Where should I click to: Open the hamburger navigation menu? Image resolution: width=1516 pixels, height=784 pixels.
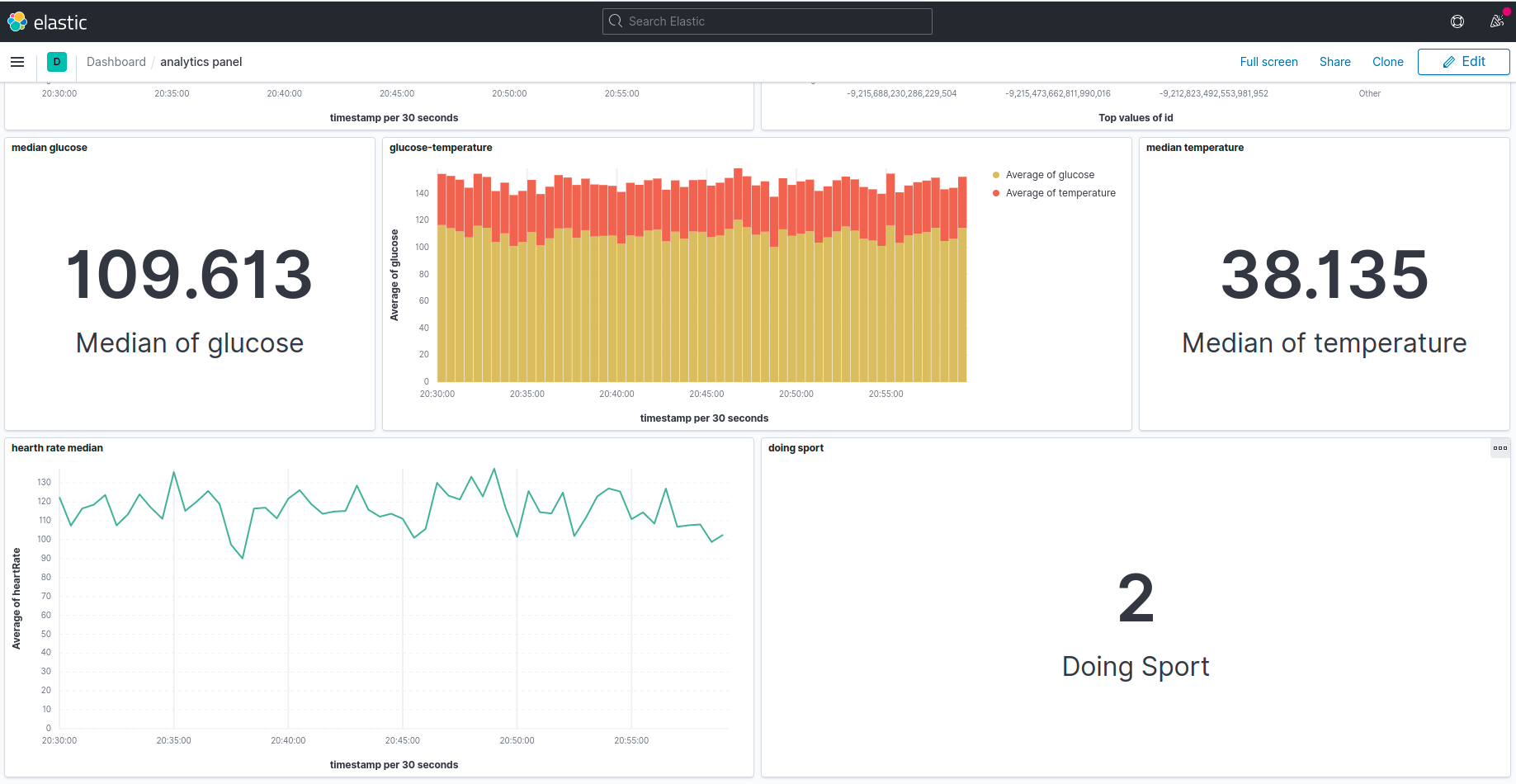pyautogui.click(x=17, y=62)
